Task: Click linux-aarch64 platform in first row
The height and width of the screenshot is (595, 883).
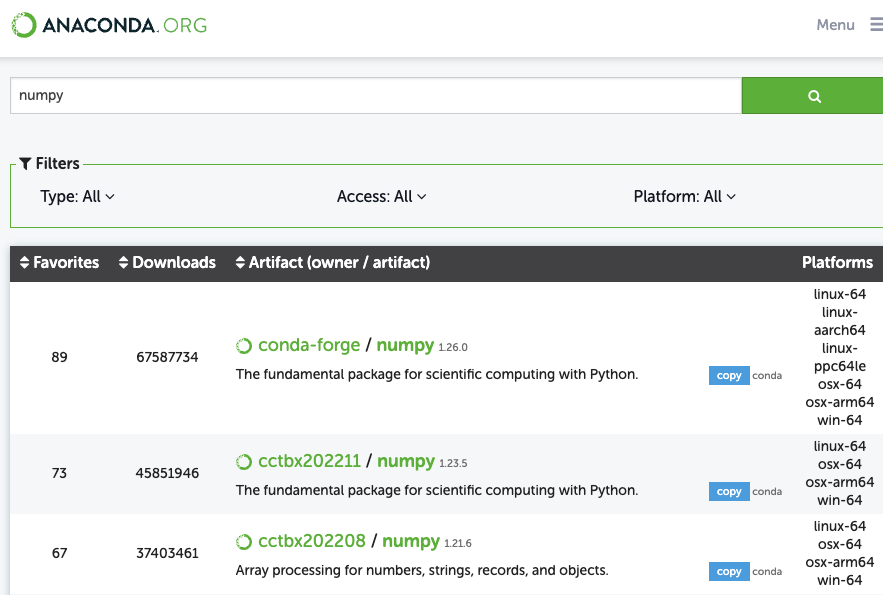Action: pos(840,321)
